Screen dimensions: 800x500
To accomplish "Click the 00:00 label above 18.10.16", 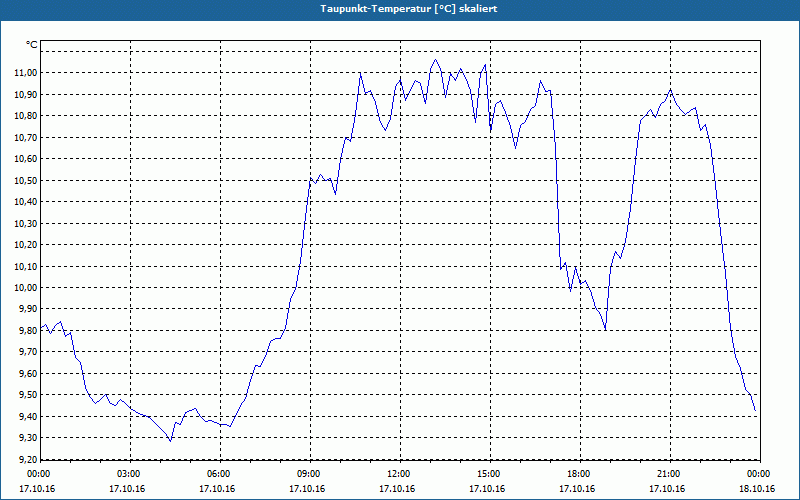I will coord(757,474).
